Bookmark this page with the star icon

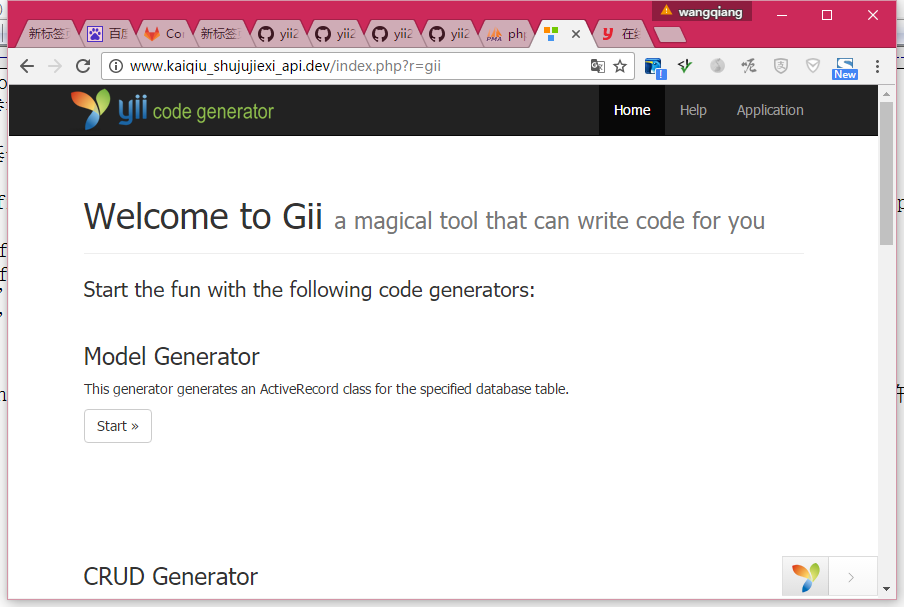coord(620,66)
